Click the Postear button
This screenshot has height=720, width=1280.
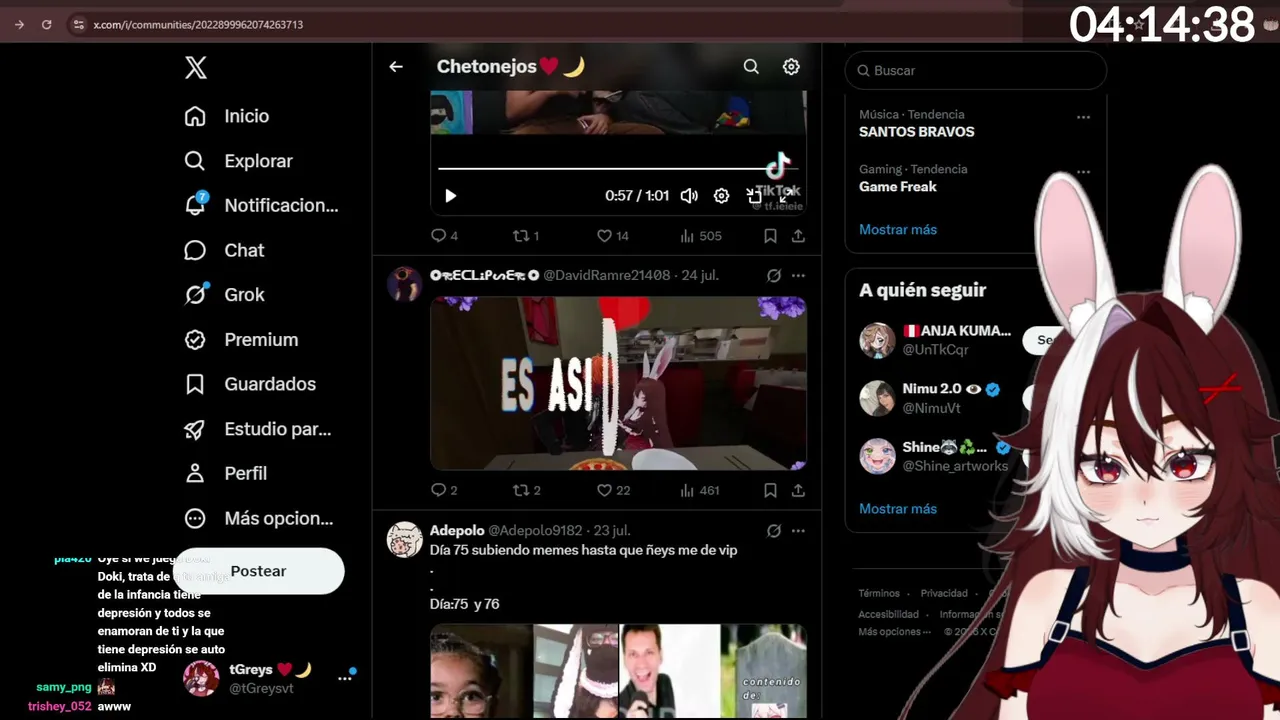[x=259, y=571]
